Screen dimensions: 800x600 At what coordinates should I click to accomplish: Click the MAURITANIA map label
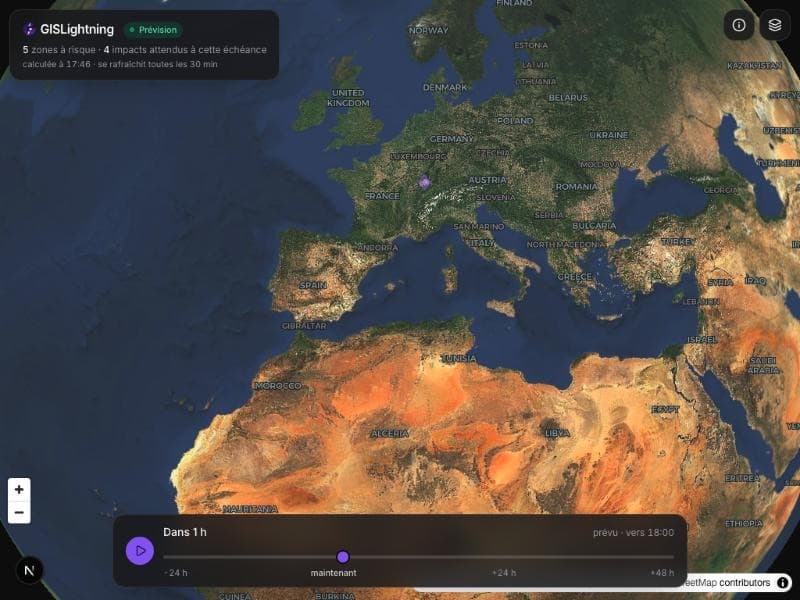(x=251, y=509)
